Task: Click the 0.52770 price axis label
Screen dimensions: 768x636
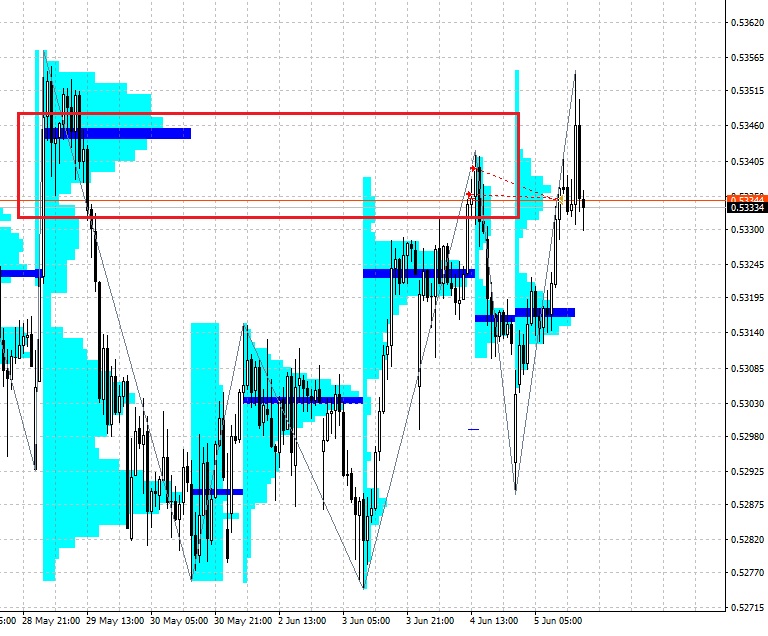Action: click(747, 573)
